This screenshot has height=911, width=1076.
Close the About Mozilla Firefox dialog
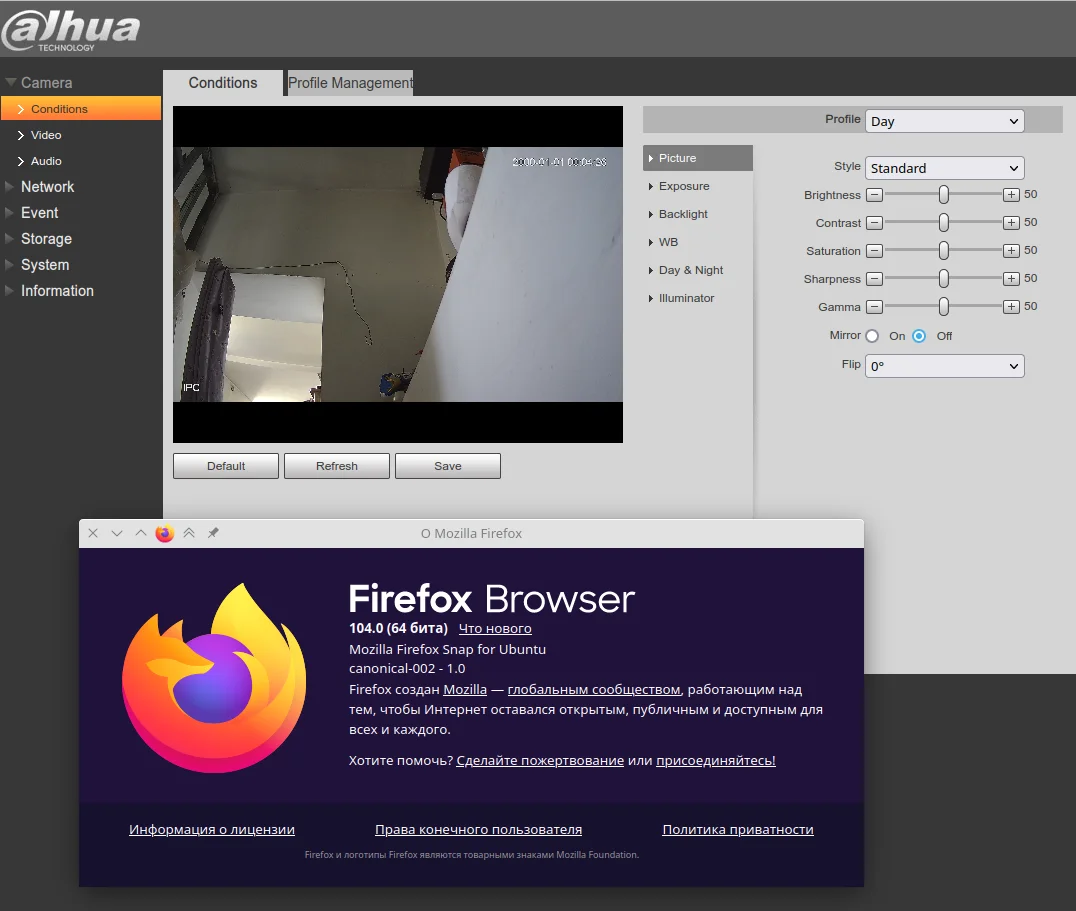coord(93,533)
